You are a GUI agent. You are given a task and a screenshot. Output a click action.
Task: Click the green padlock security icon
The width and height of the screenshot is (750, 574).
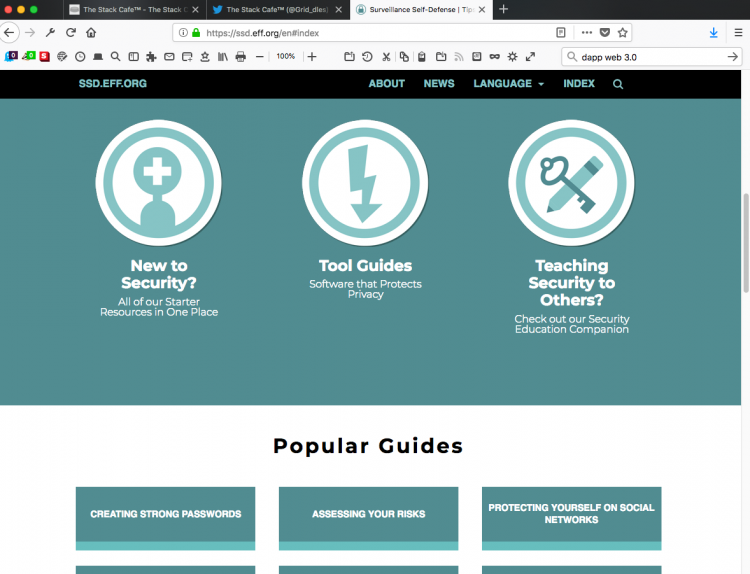[196, 33]
